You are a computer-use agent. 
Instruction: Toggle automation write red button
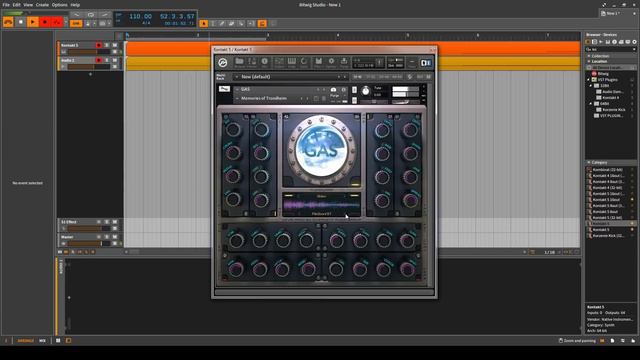[57, 22]
